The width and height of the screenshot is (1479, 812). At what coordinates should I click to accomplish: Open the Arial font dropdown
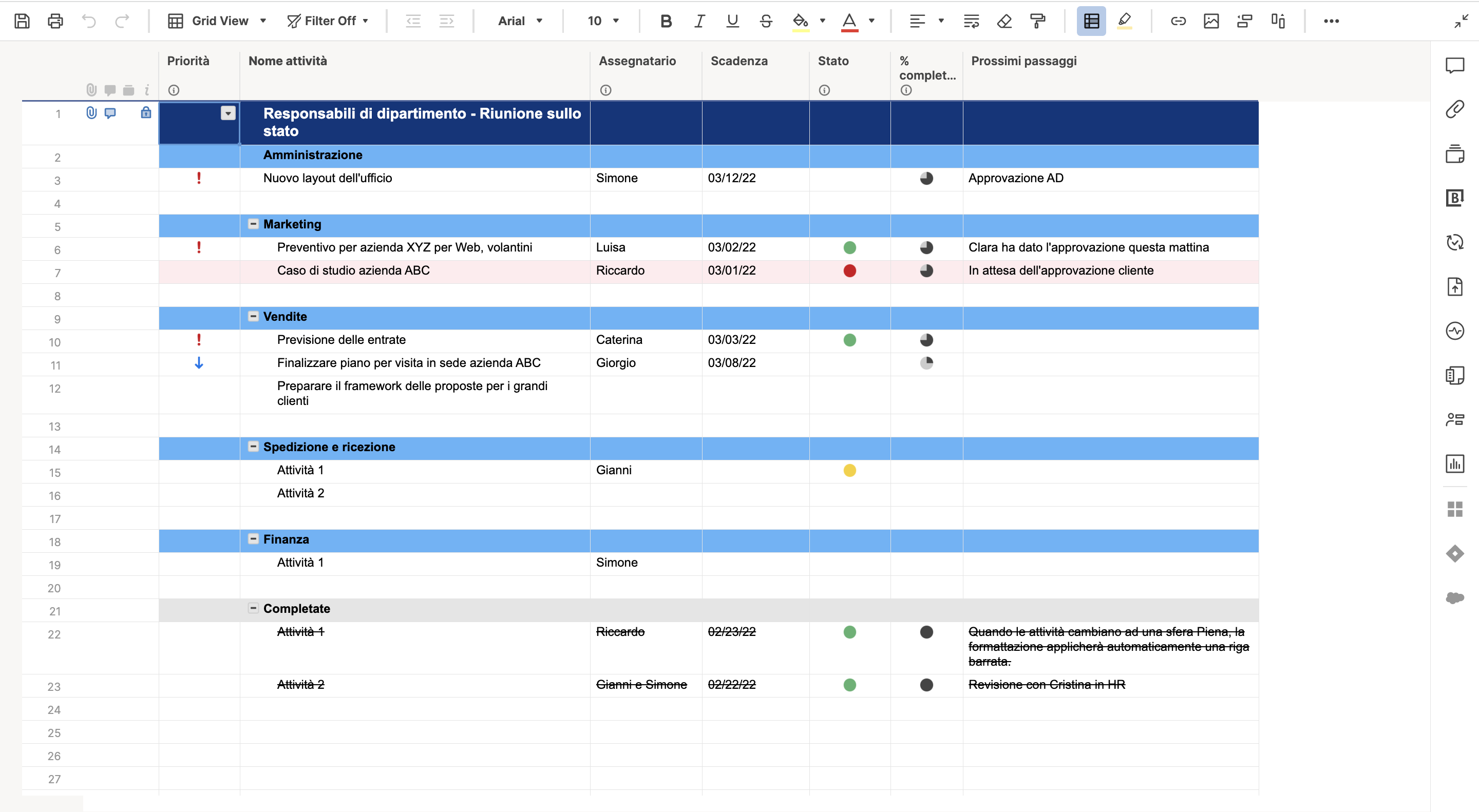[x=520, y=21]
